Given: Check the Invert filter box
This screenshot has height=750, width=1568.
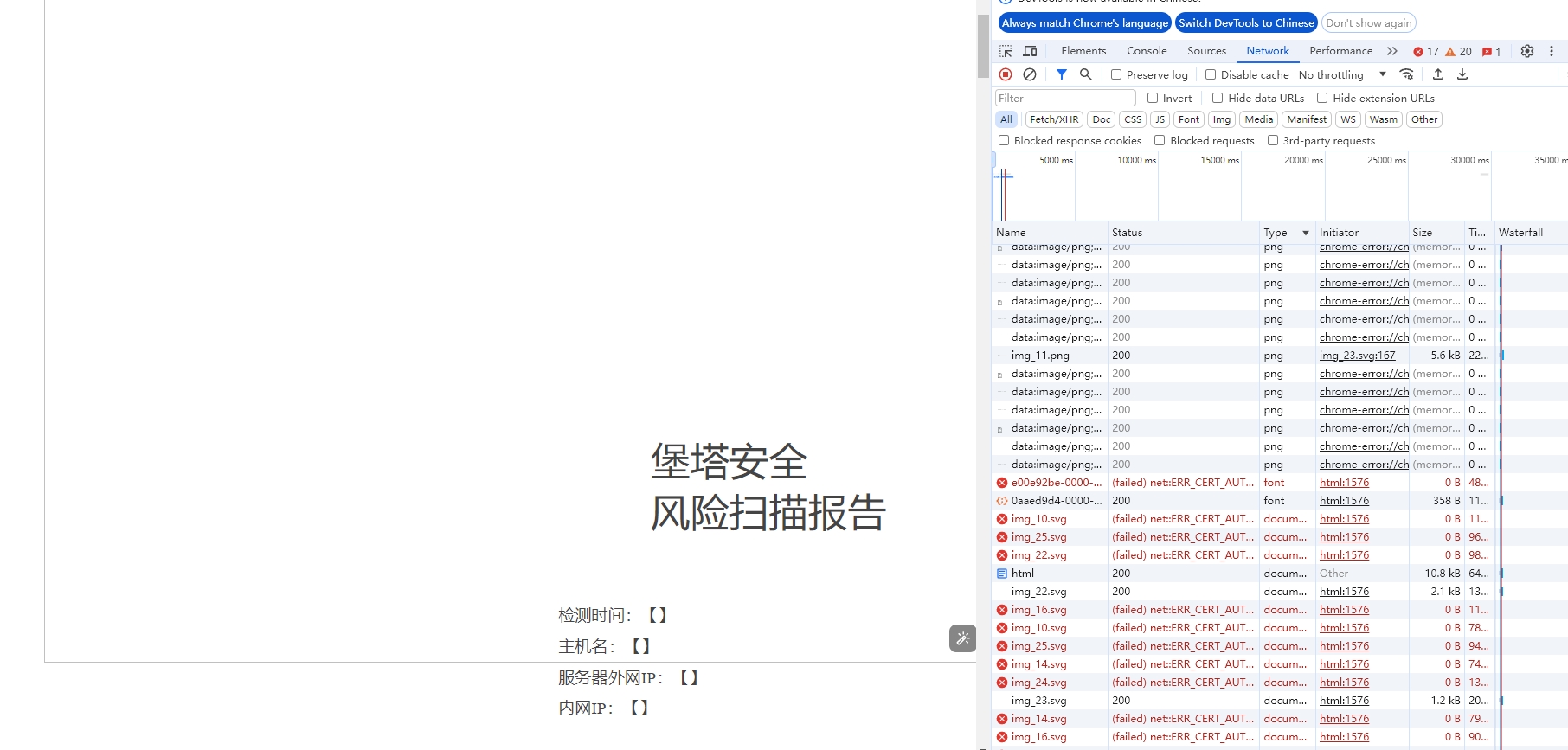Looking at the screenshot, I should (1153, 98).
